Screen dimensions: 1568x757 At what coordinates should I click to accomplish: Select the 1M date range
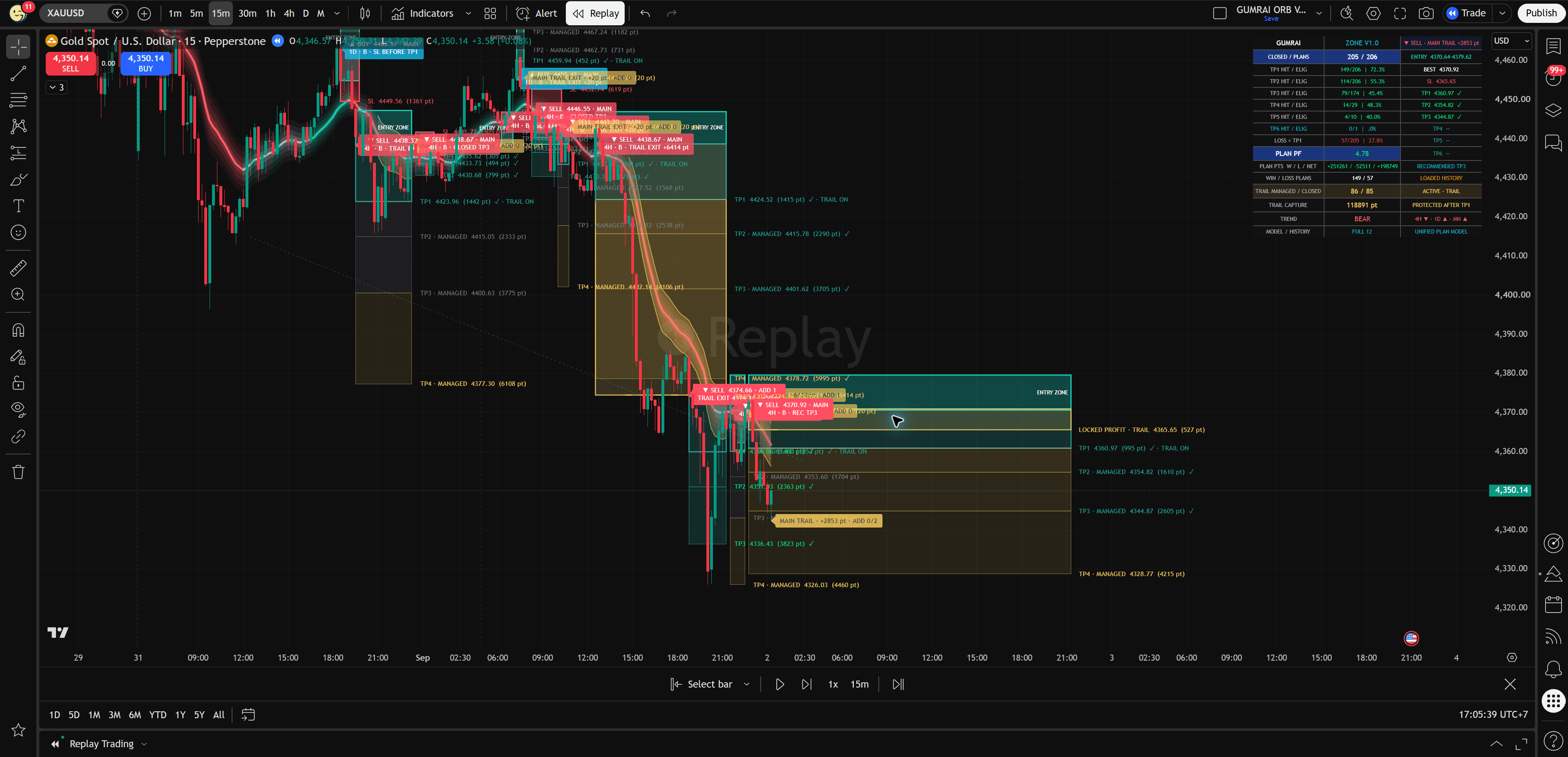coord(94,715)
